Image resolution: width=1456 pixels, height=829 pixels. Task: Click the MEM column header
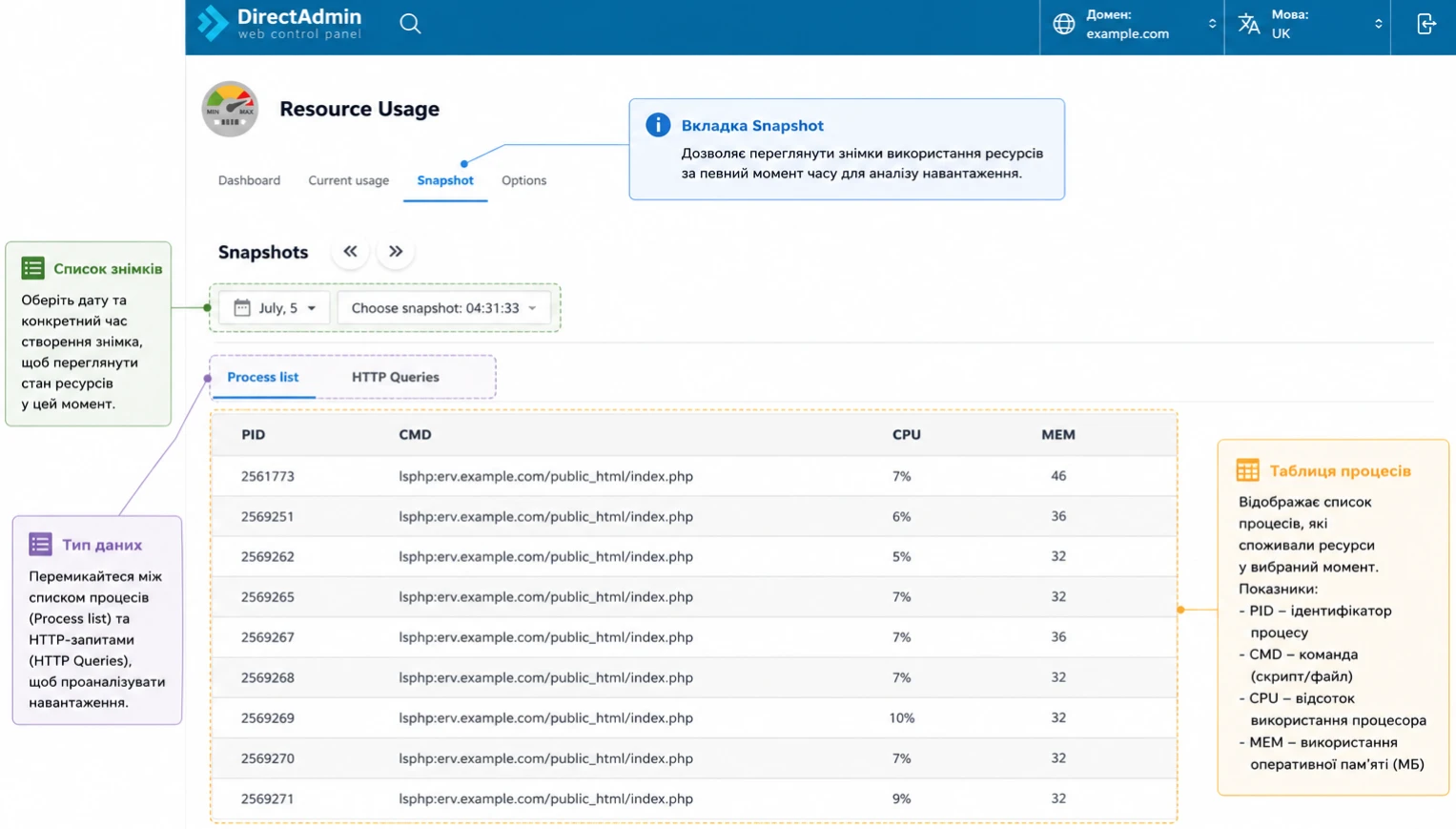pyautogui.click(x=1058, y=434)
